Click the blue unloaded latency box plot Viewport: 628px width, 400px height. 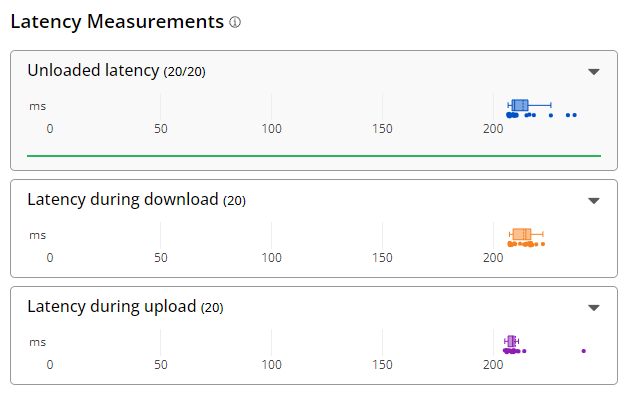pos(519,105)
